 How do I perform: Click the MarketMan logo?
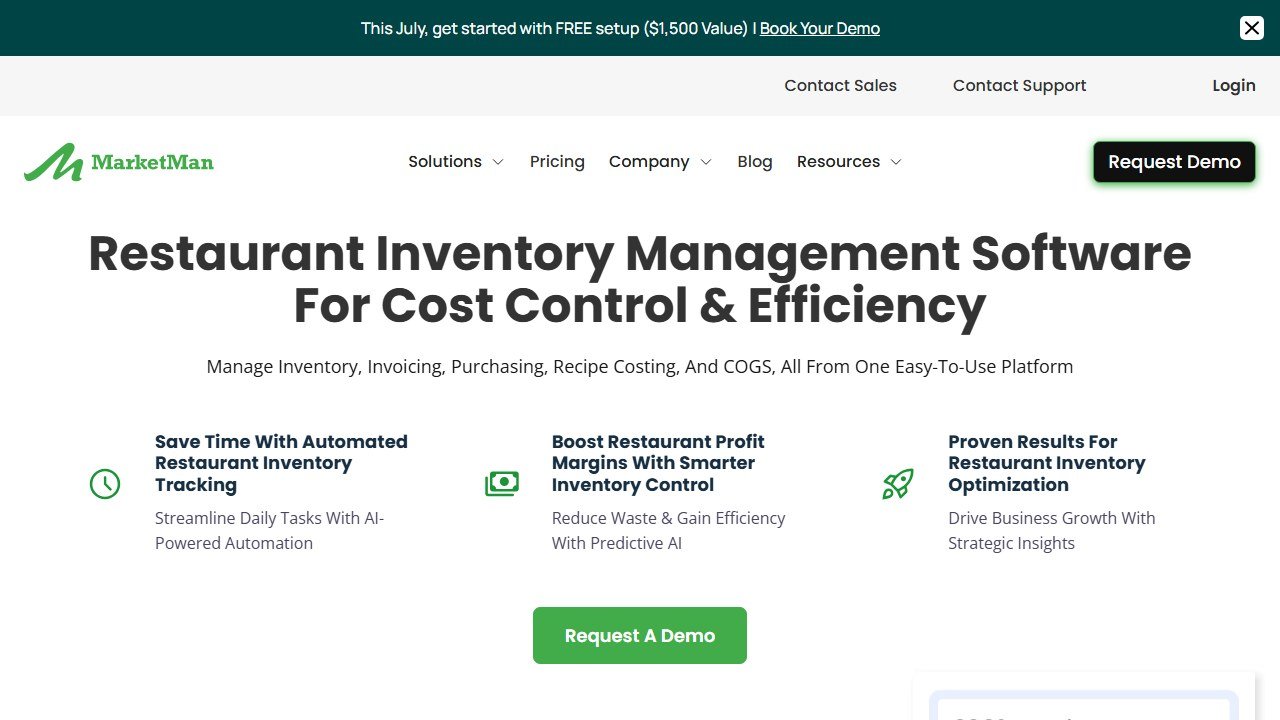[119, 162]
